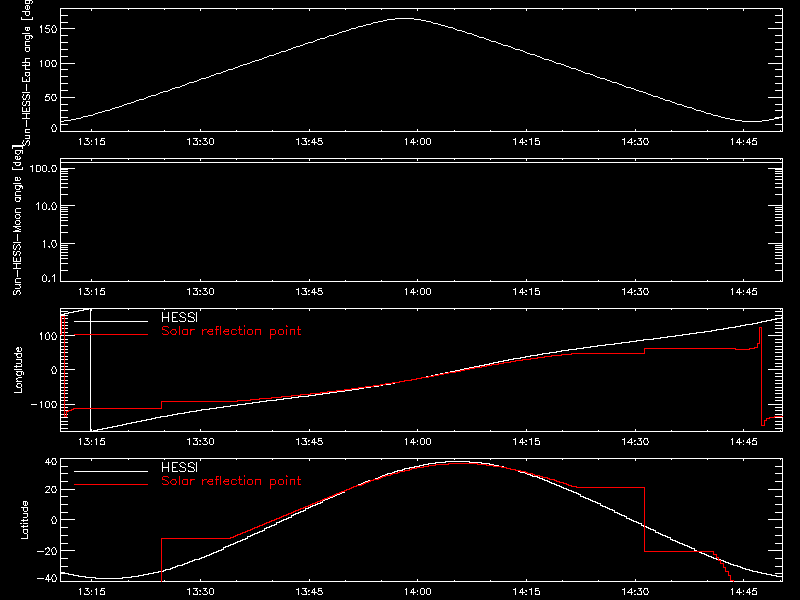
Task: Select the Longitude axis label
Action: (18, 370)
